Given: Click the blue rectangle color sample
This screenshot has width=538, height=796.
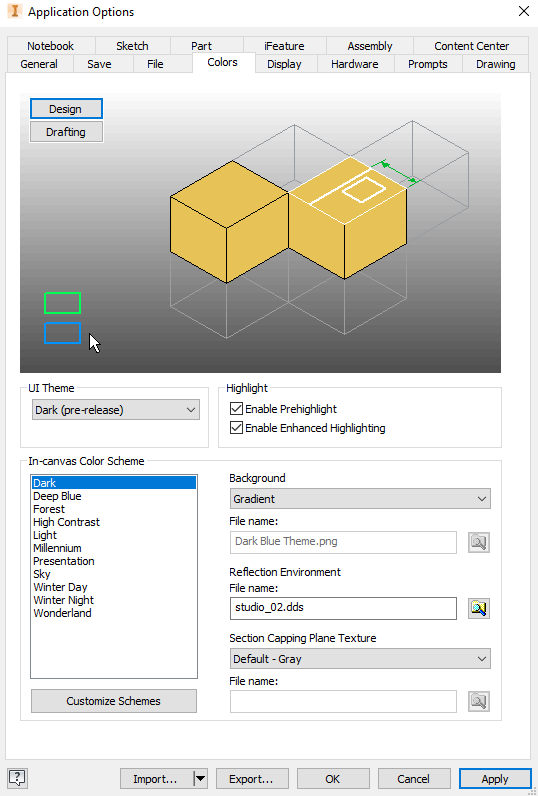Looking at the screenshot, I should pos(62,333).
